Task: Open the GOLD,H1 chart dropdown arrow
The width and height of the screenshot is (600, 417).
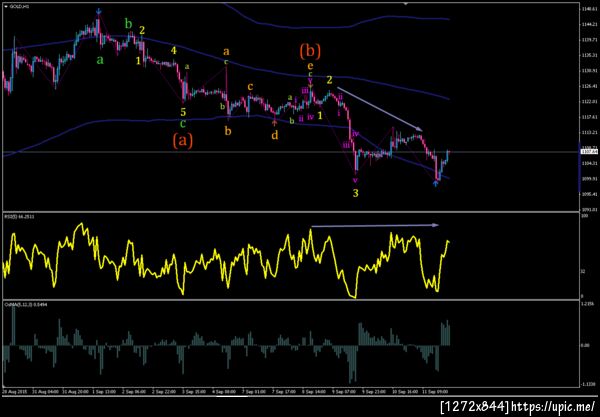Action: [5, 7]
